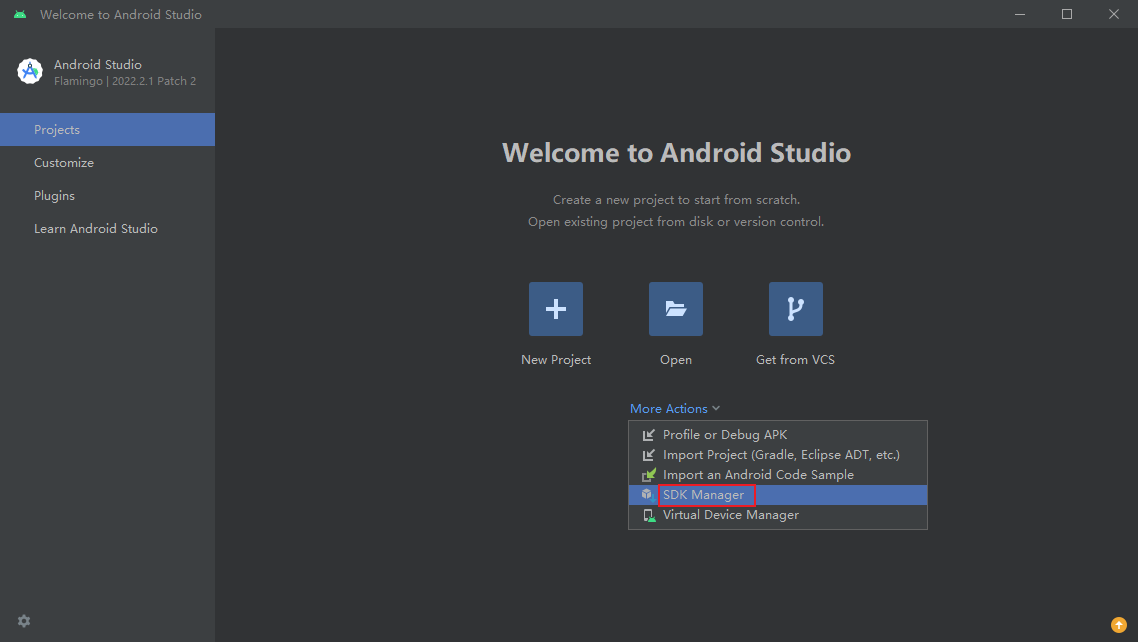The width and height of the screenshot is (1138, 642).
Task: Minimize the Android Studio welcome window
Action: point(1020,15)
